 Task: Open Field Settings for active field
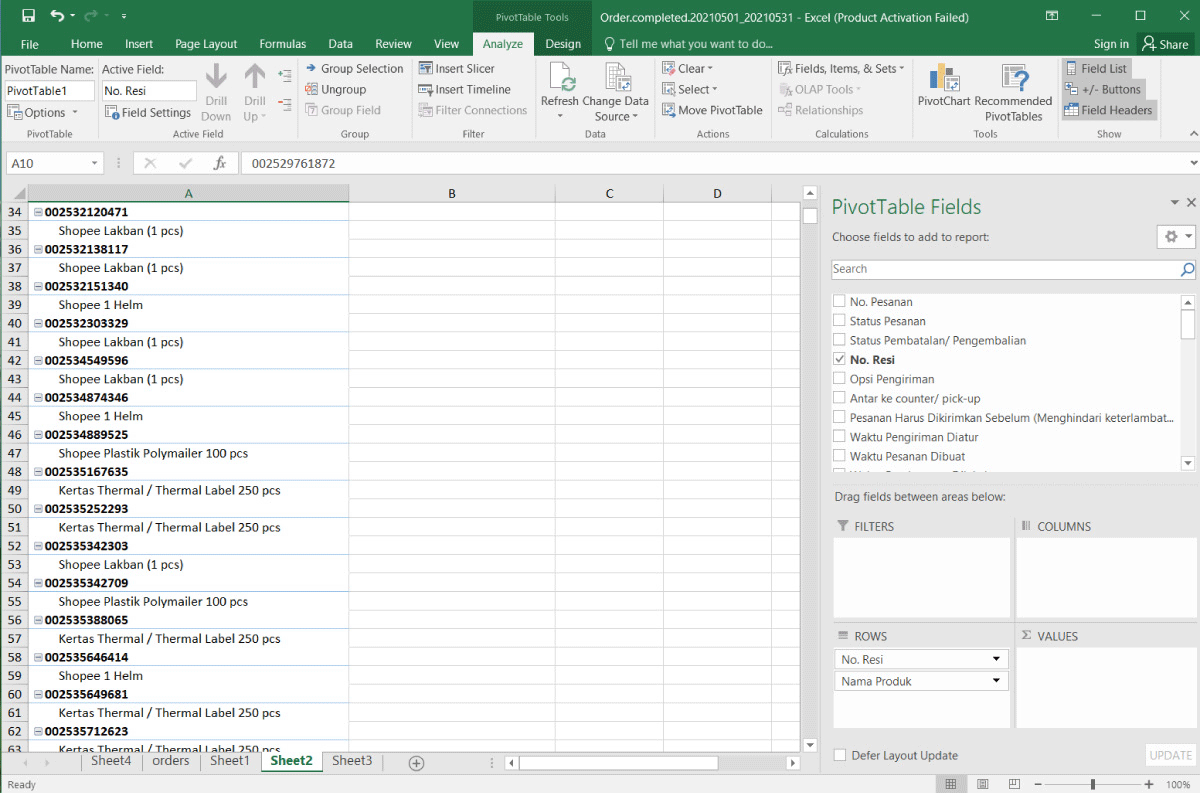click(148, 113)
